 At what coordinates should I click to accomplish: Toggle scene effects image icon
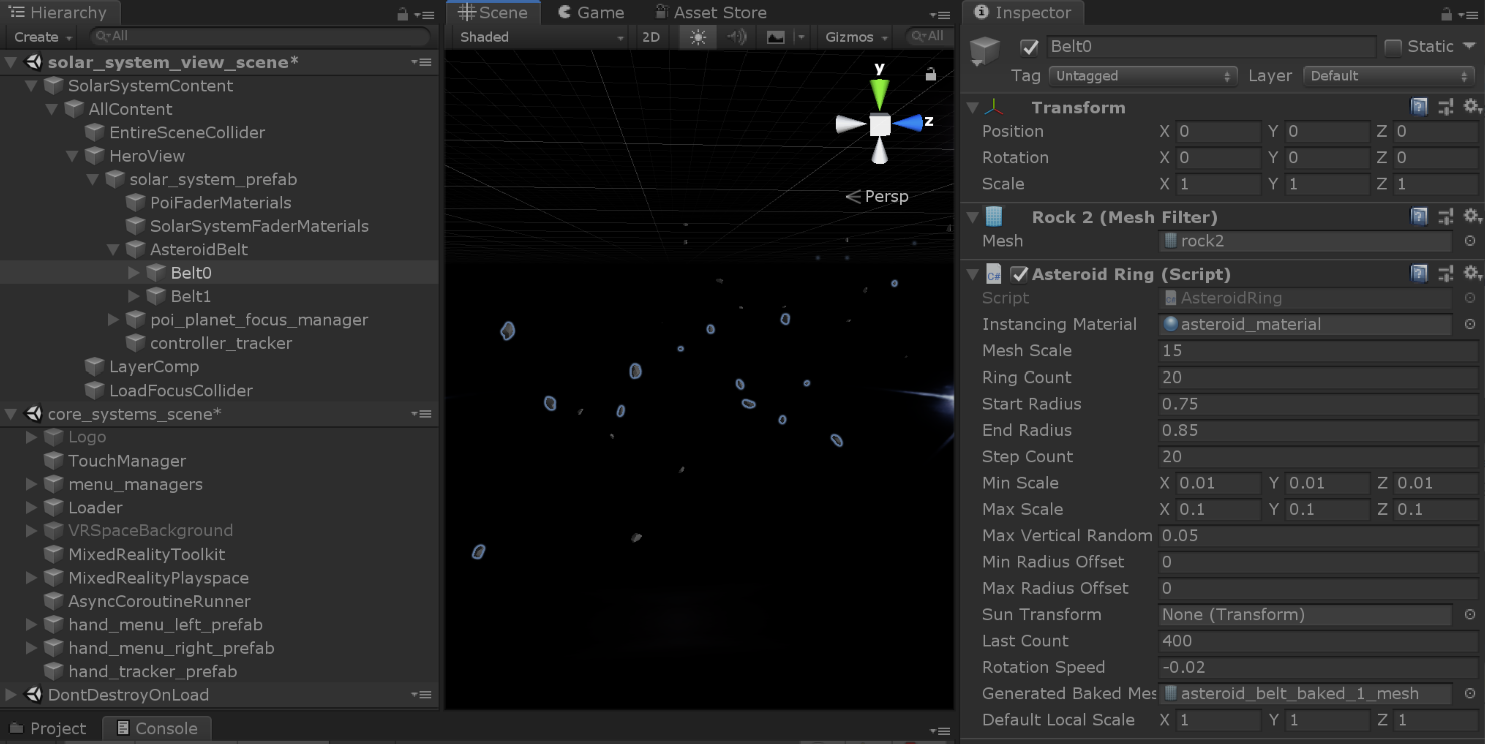point(776,37)
